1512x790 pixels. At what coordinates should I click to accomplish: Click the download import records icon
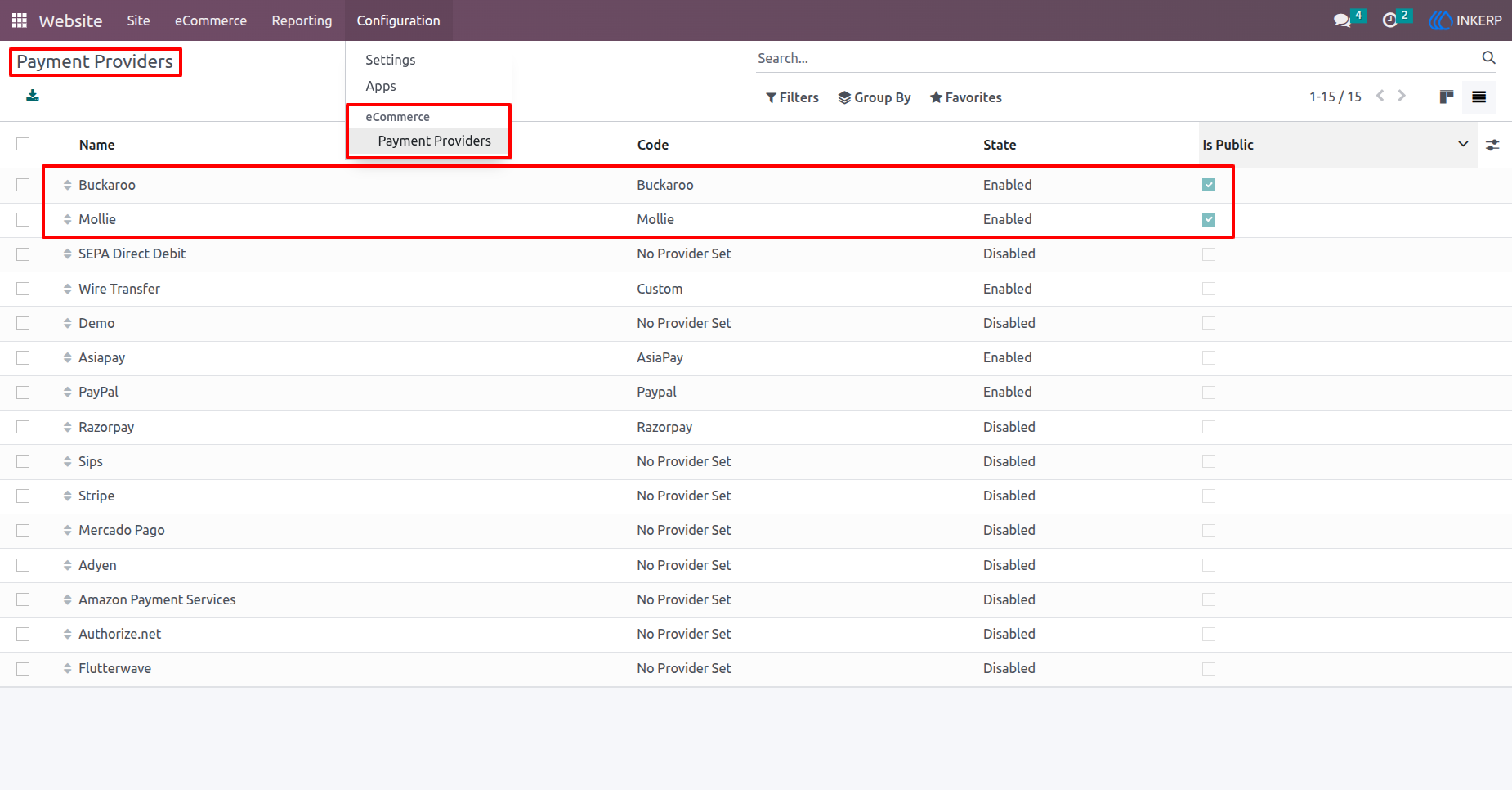33,96
